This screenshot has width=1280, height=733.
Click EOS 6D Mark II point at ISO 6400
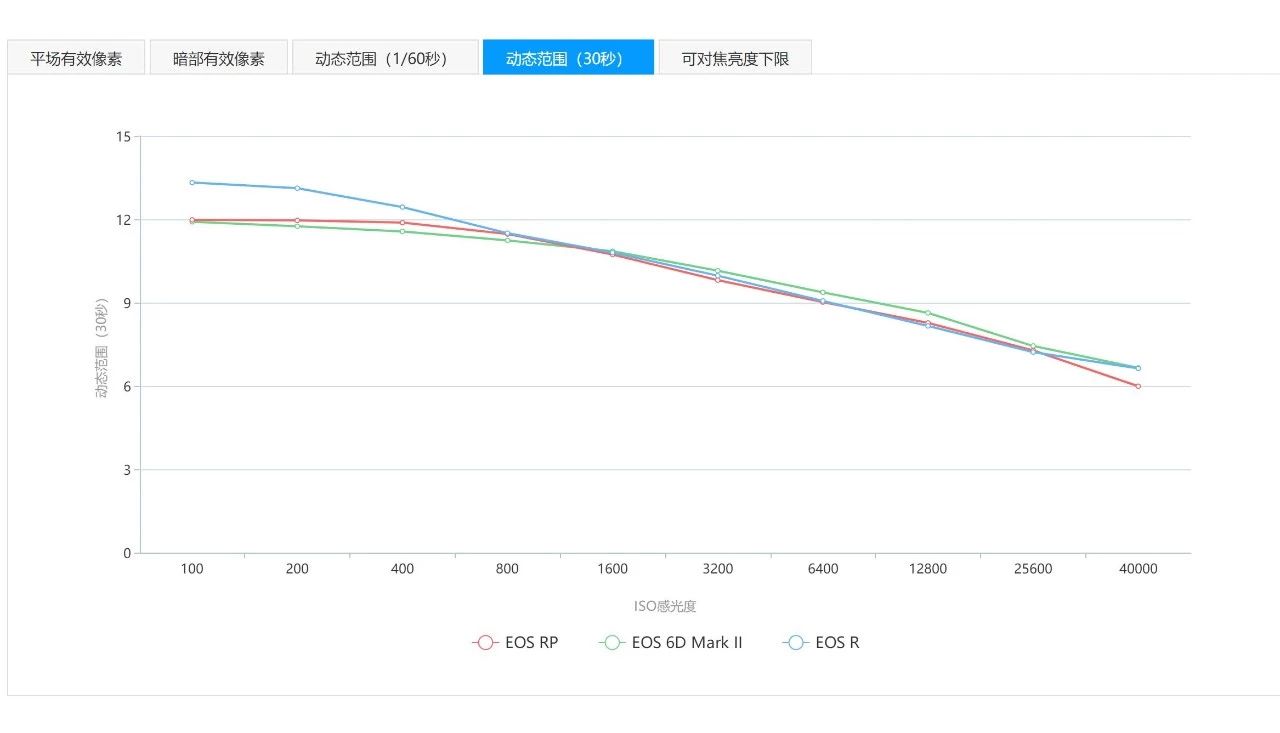(x=823, y=292)
